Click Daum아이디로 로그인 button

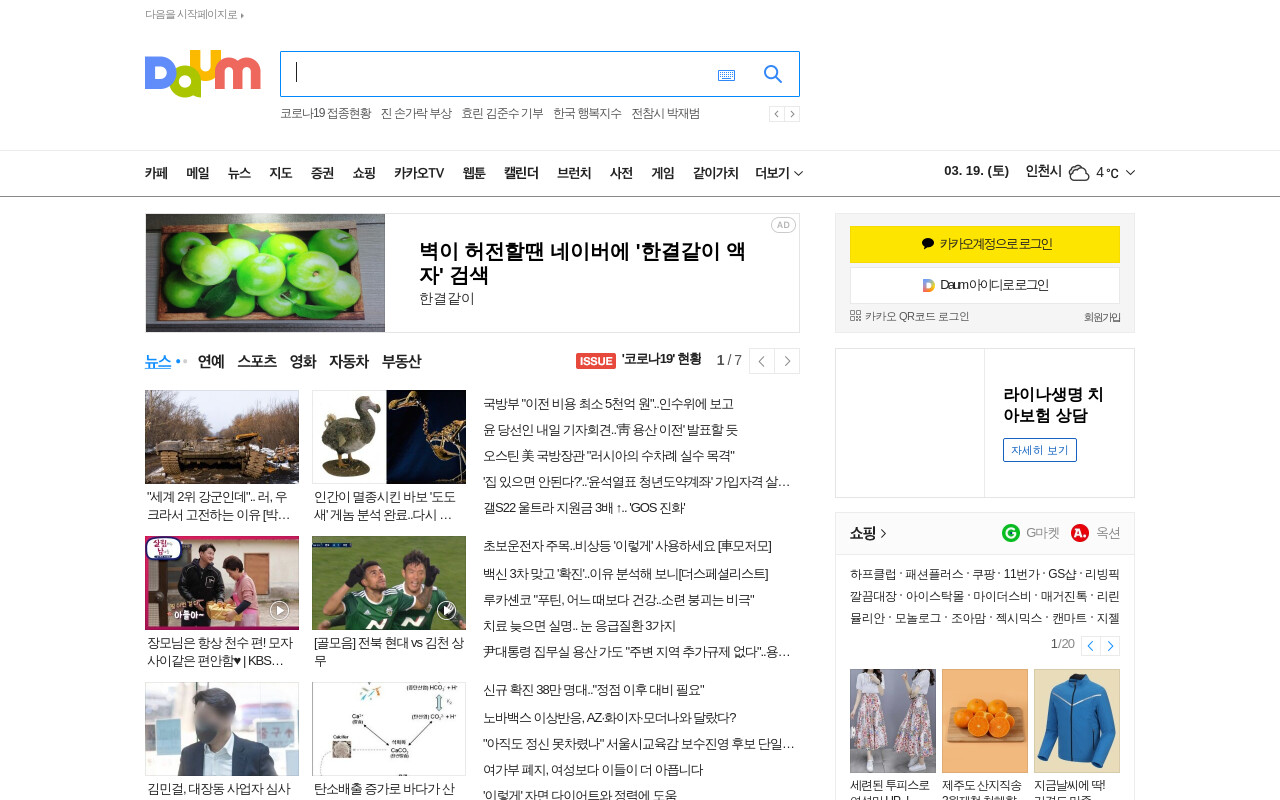pyautogui.click(x=985, y=285)
